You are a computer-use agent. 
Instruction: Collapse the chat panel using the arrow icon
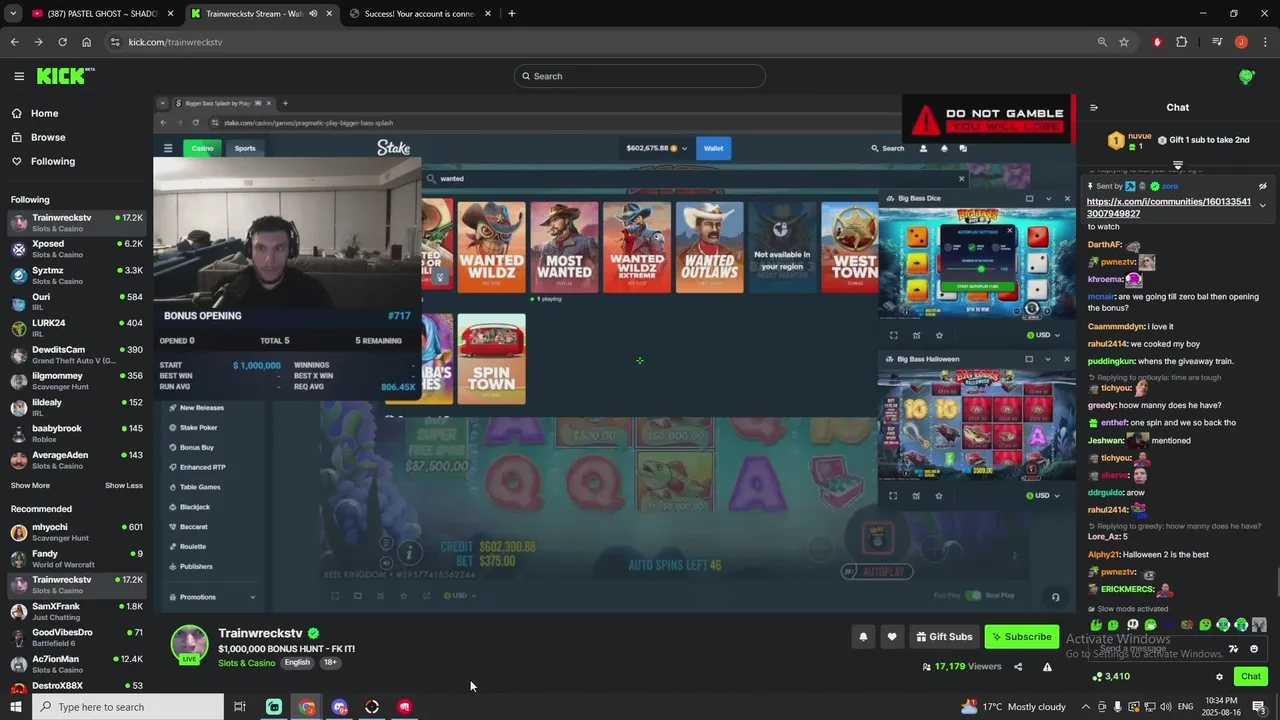coord(1093,107)
